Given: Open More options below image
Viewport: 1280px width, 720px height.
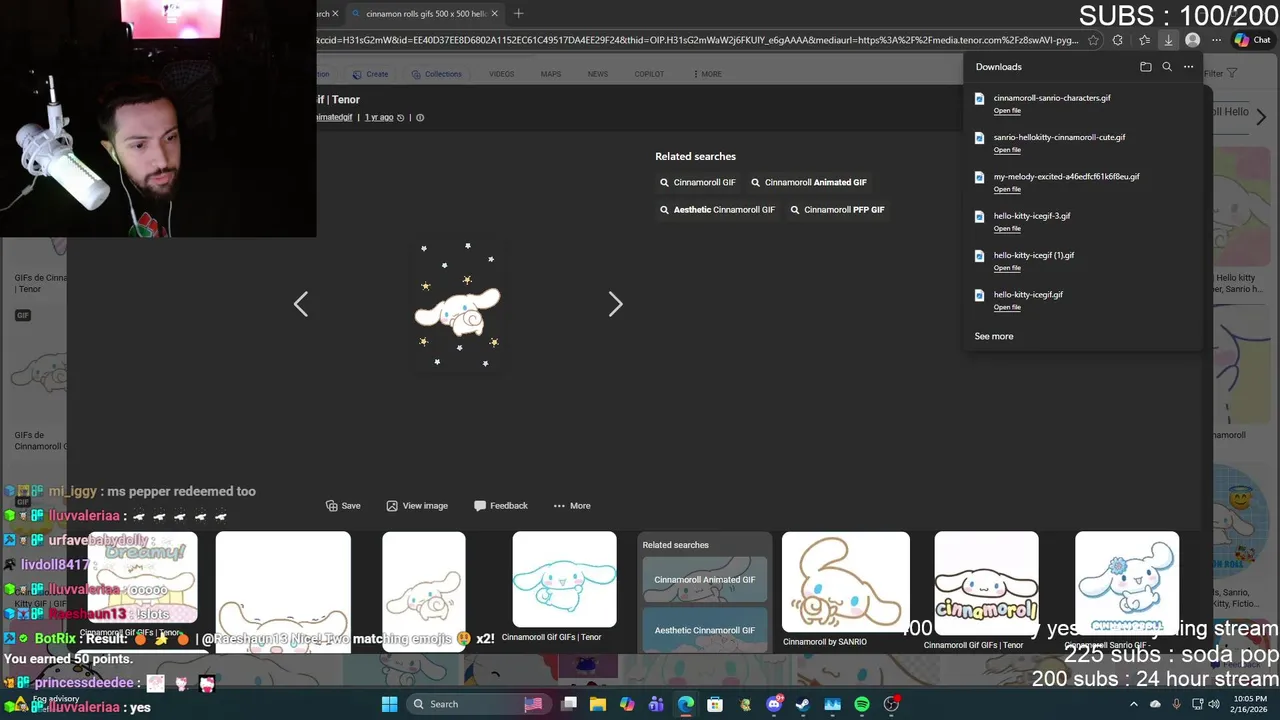Looking at the screenshot, I should pyautogui.click(x=572, y=506).
